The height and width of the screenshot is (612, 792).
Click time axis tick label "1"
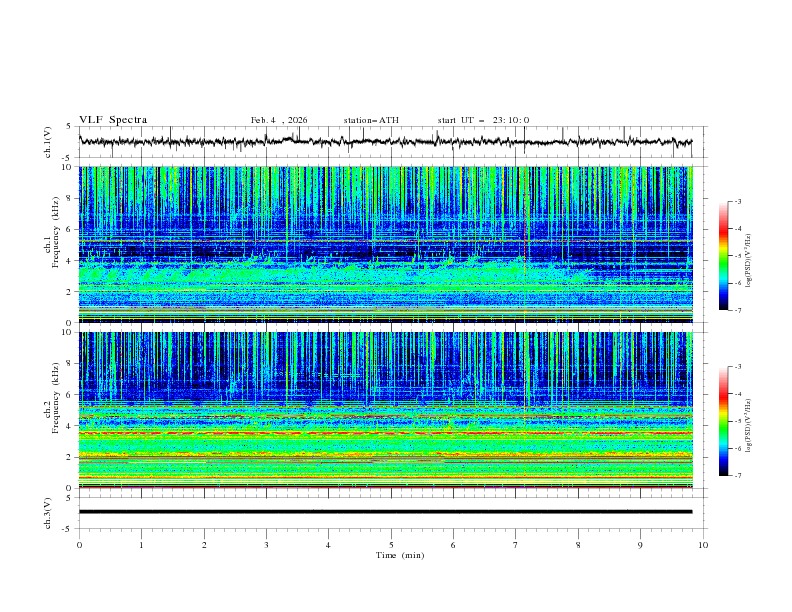click(141, 545)
